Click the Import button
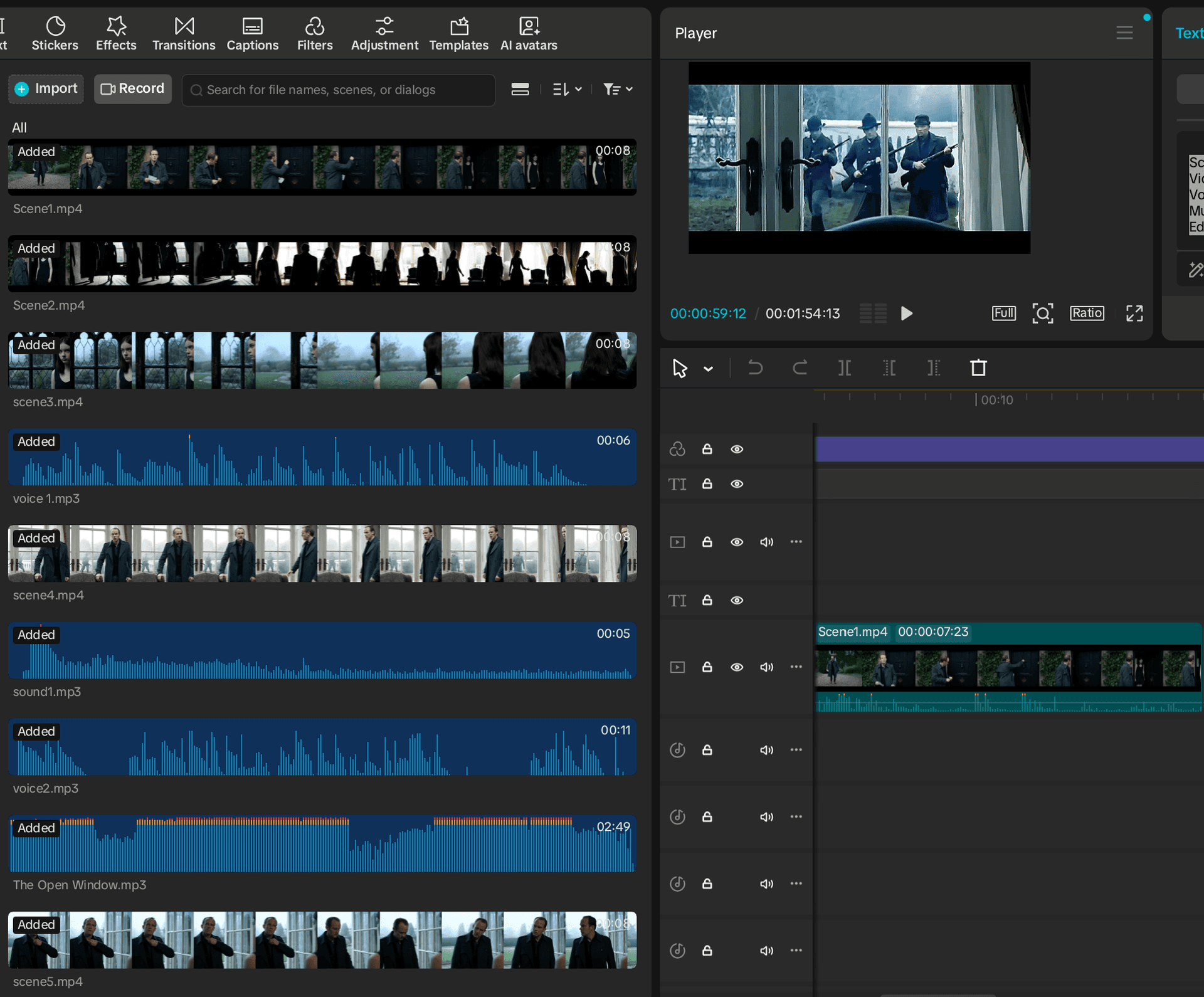This screenshot has height=997, width=1204. [x=46, y=89]
